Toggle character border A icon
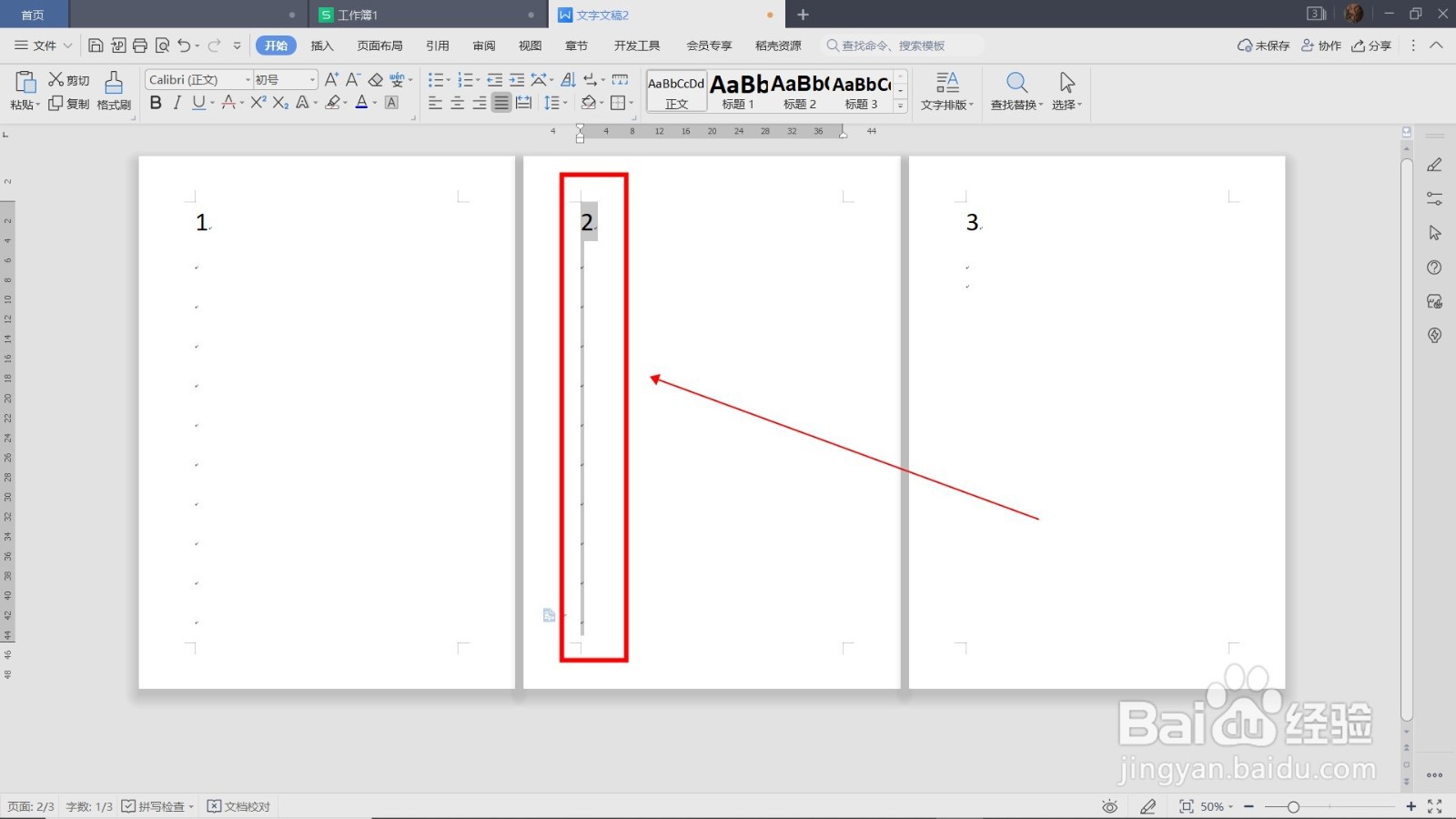The width and height of the screenshot is (1456, 819). point(392,103)
